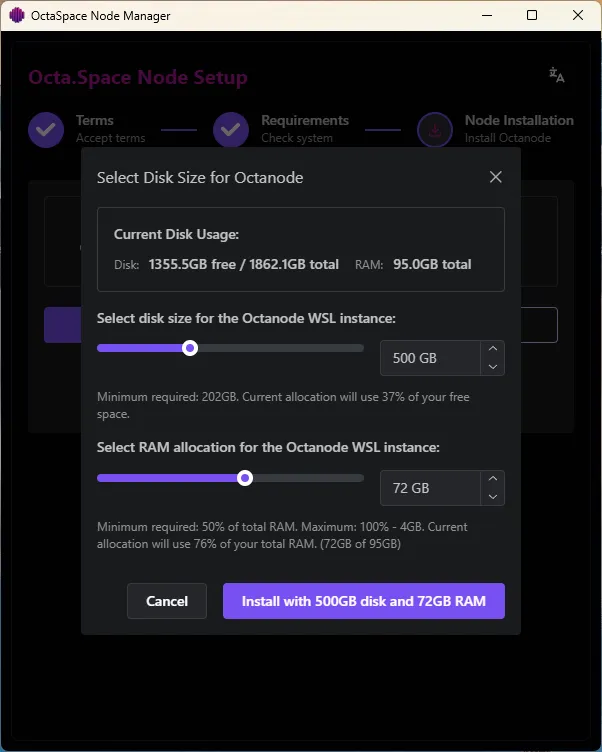Install with 500GB disk and 72GB RAM

click(364, 601)
